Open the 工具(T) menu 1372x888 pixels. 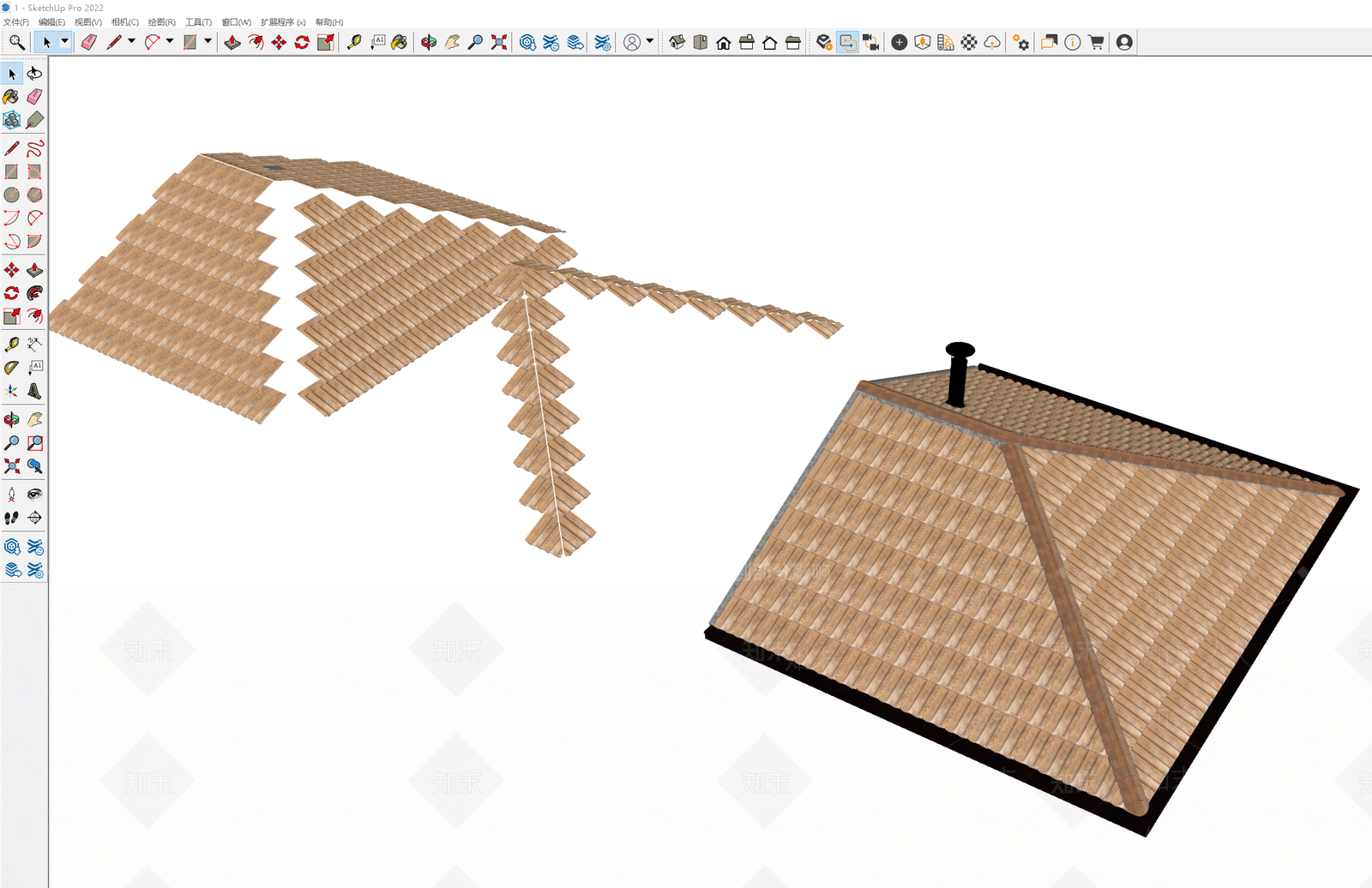pyautogui.click(x=198, y=22)
